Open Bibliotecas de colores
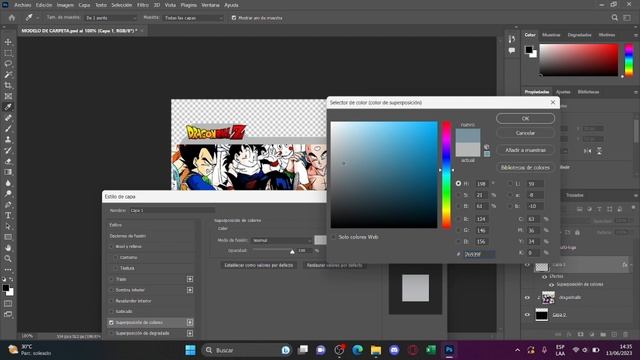Screen dimensions: 640x360 pyautogui.click(x=525, y=167)
